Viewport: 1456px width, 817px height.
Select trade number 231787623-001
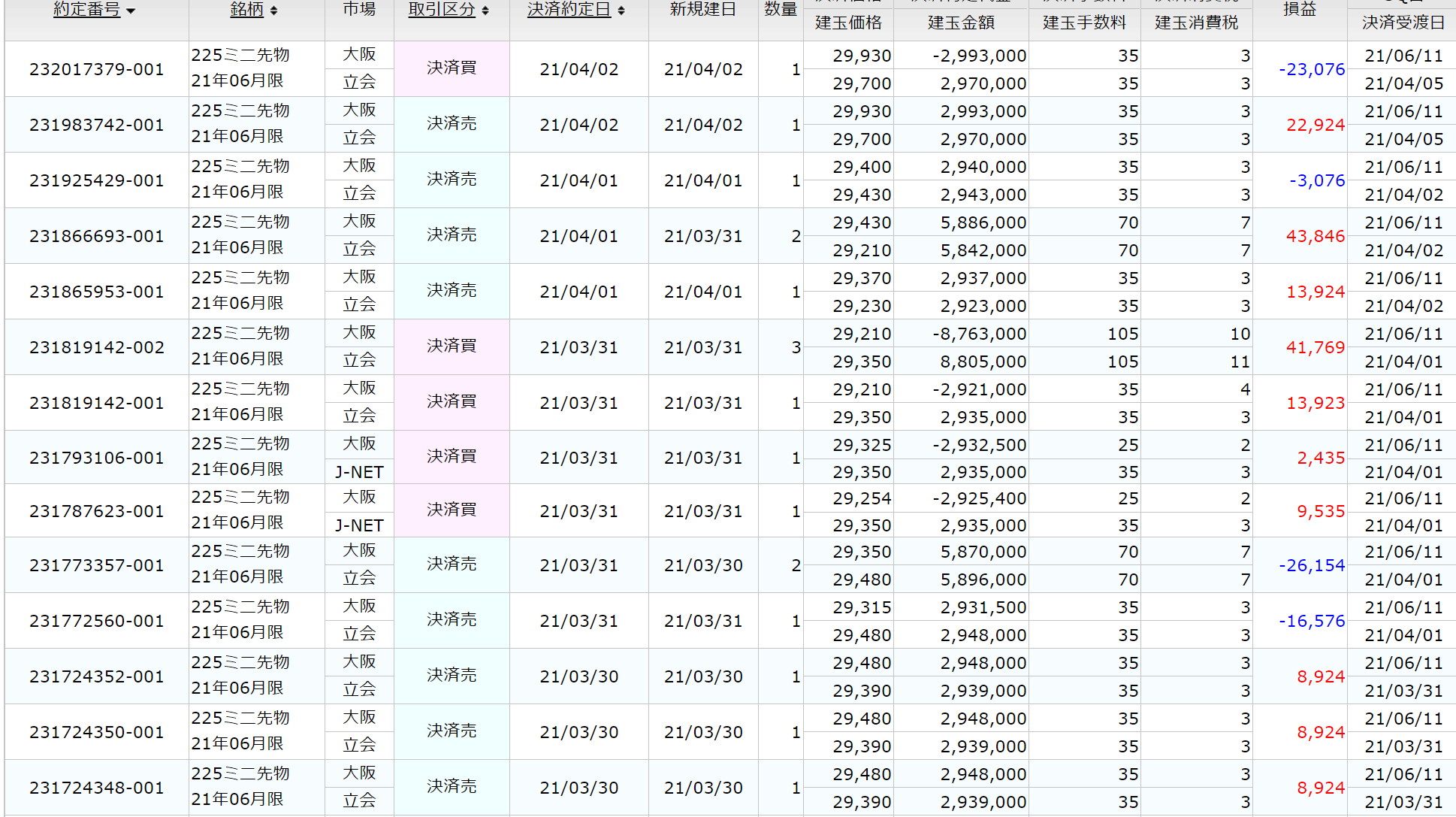[x=97, y=511]
